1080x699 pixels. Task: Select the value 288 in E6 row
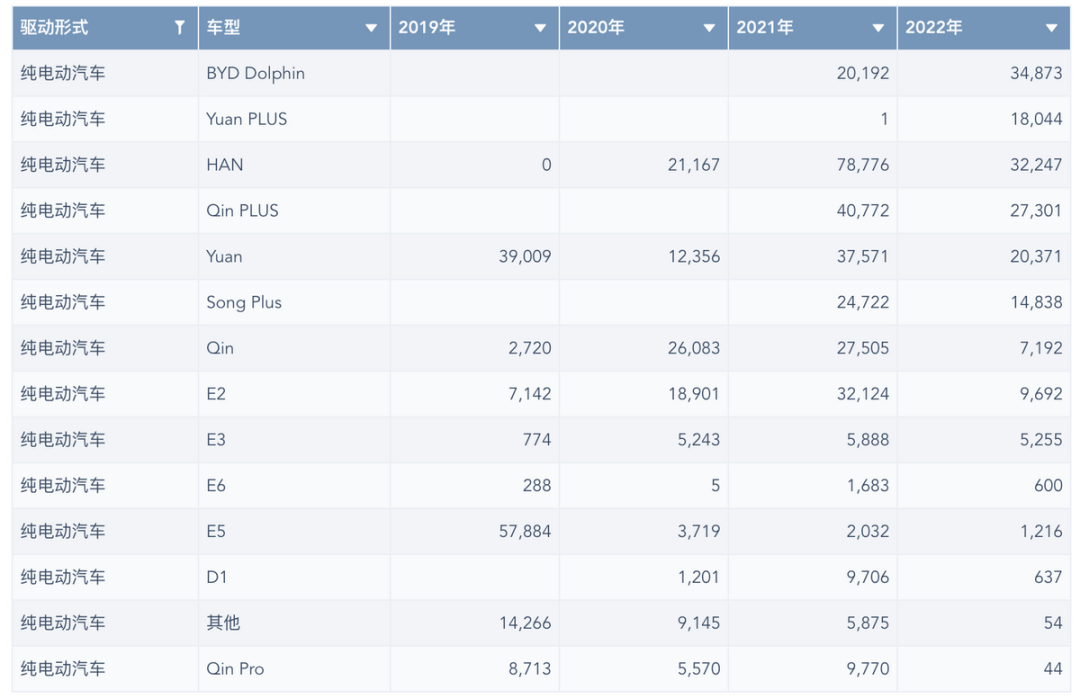coord(537,486)
